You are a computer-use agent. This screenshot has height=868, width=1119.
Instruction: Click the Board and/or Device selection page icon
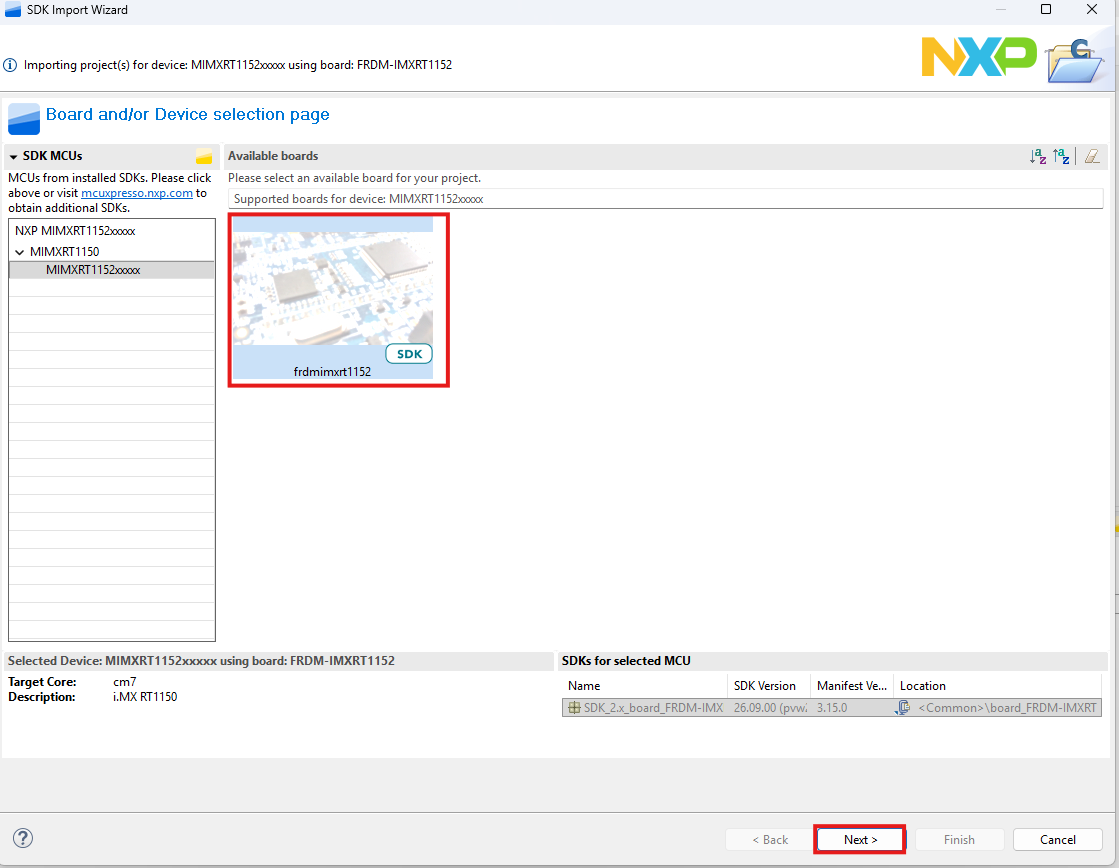coord(24,118)
